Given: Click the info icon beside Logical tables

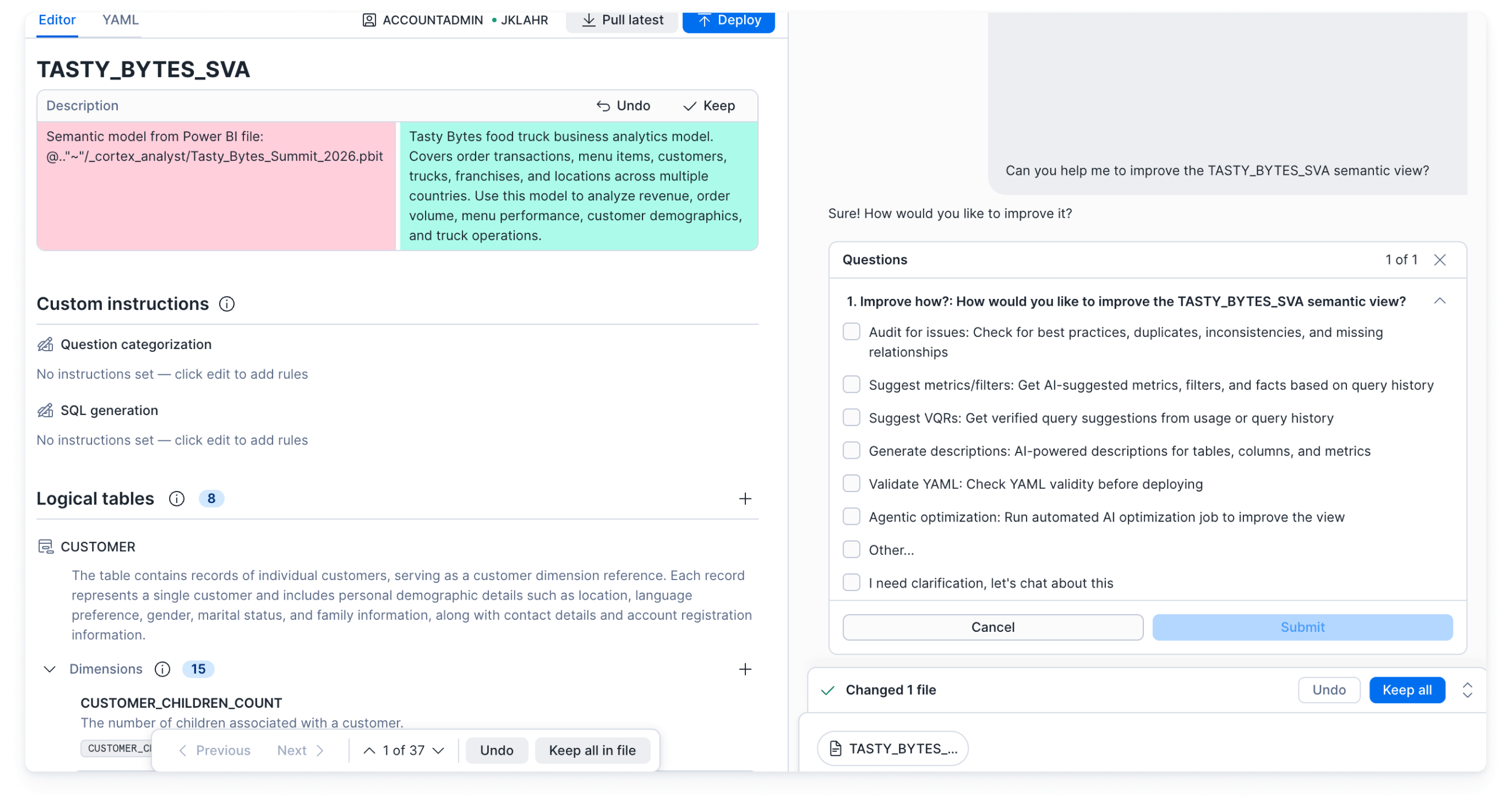Looking at the screenshot, I should click(177, 498).
